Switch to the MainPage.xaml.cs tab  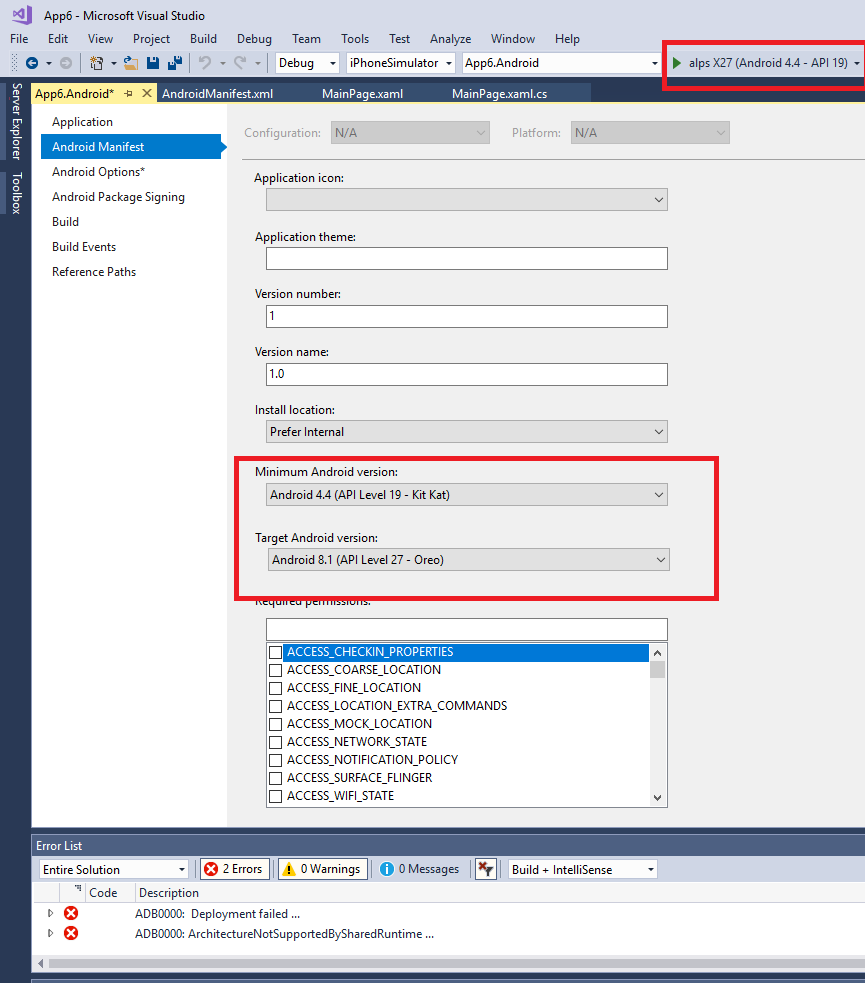[x=500, y=93]
